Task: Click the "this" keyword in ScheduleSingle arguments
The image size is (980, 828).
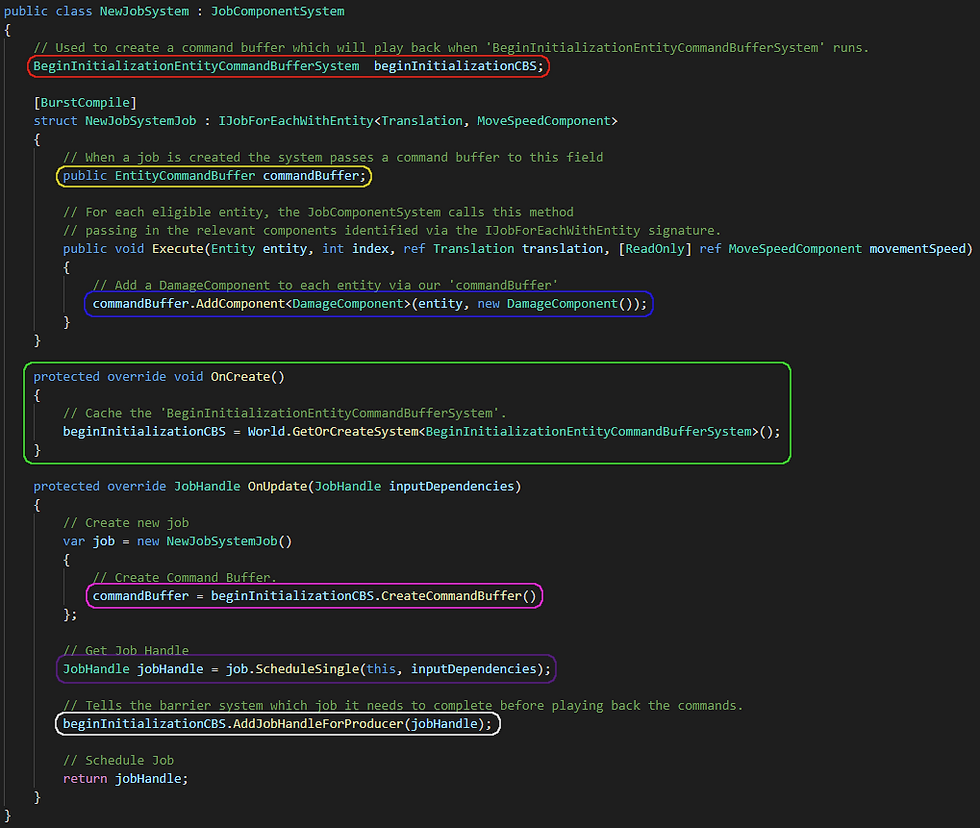Action: (381, 669)
